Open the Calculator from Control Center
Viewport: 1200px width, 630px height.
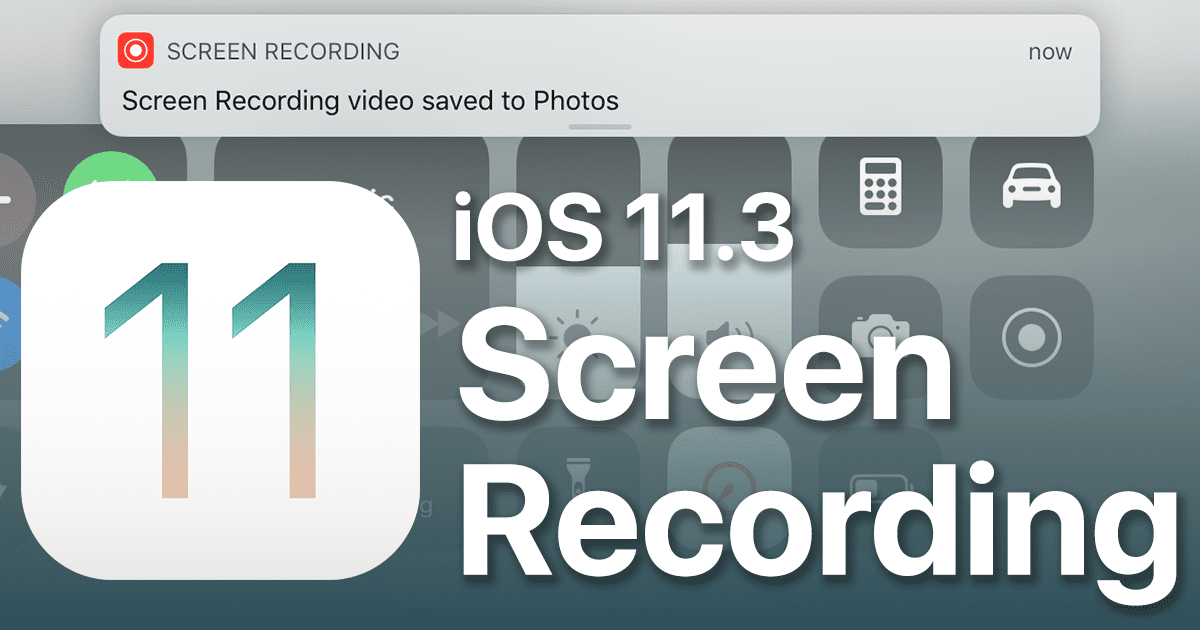(x=879, y=185)
